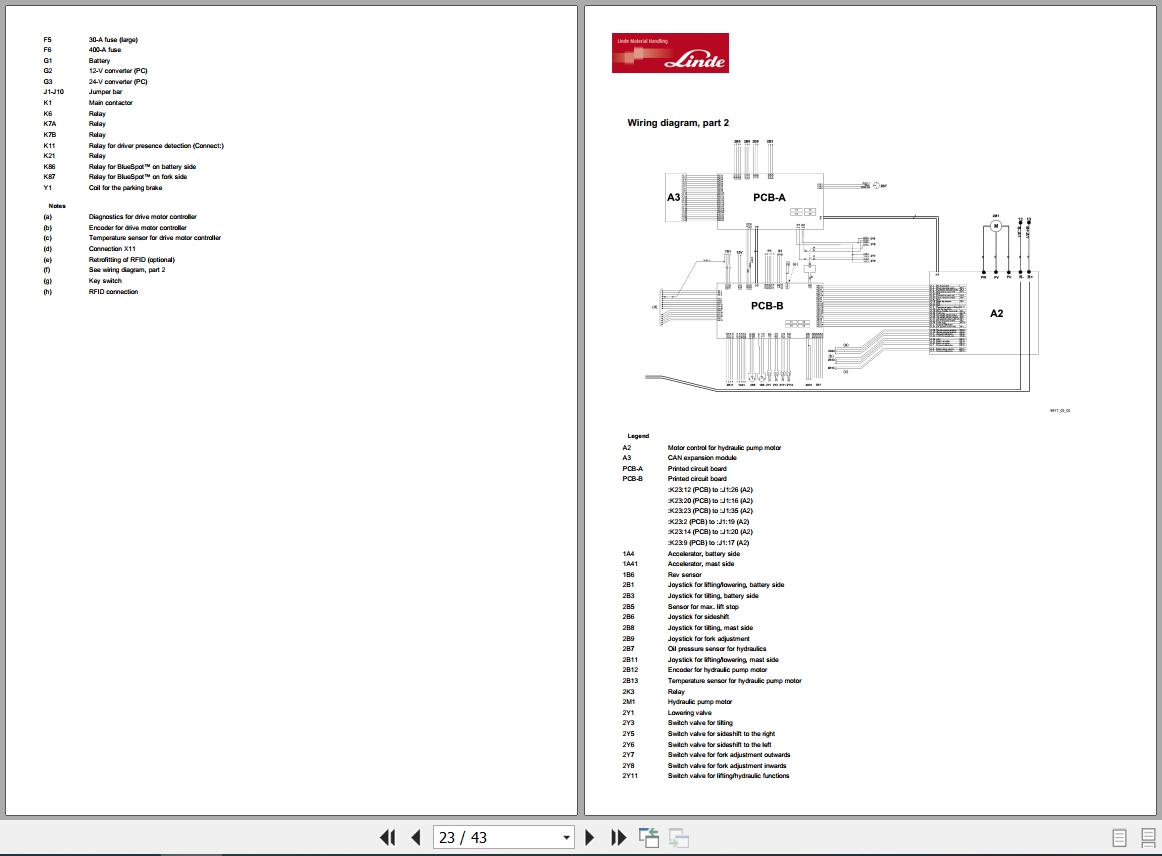Image resolution: width=1162 pixels, height=856 pixels.
Task: Click 'Relay for BlueSpot on battery side'
Action: [x=142, y=167]
